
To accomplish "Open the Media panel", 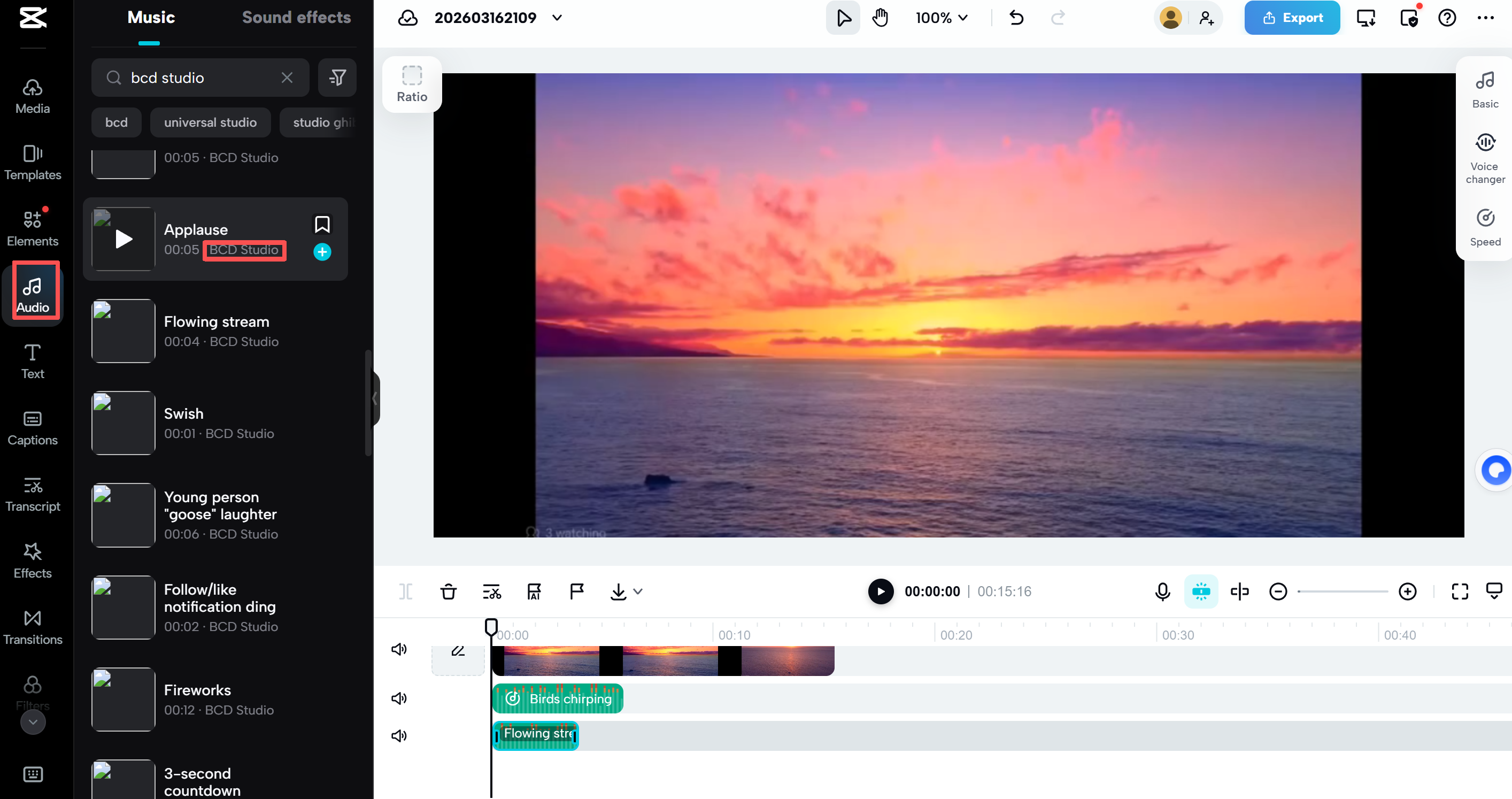I will coord(32,97).
